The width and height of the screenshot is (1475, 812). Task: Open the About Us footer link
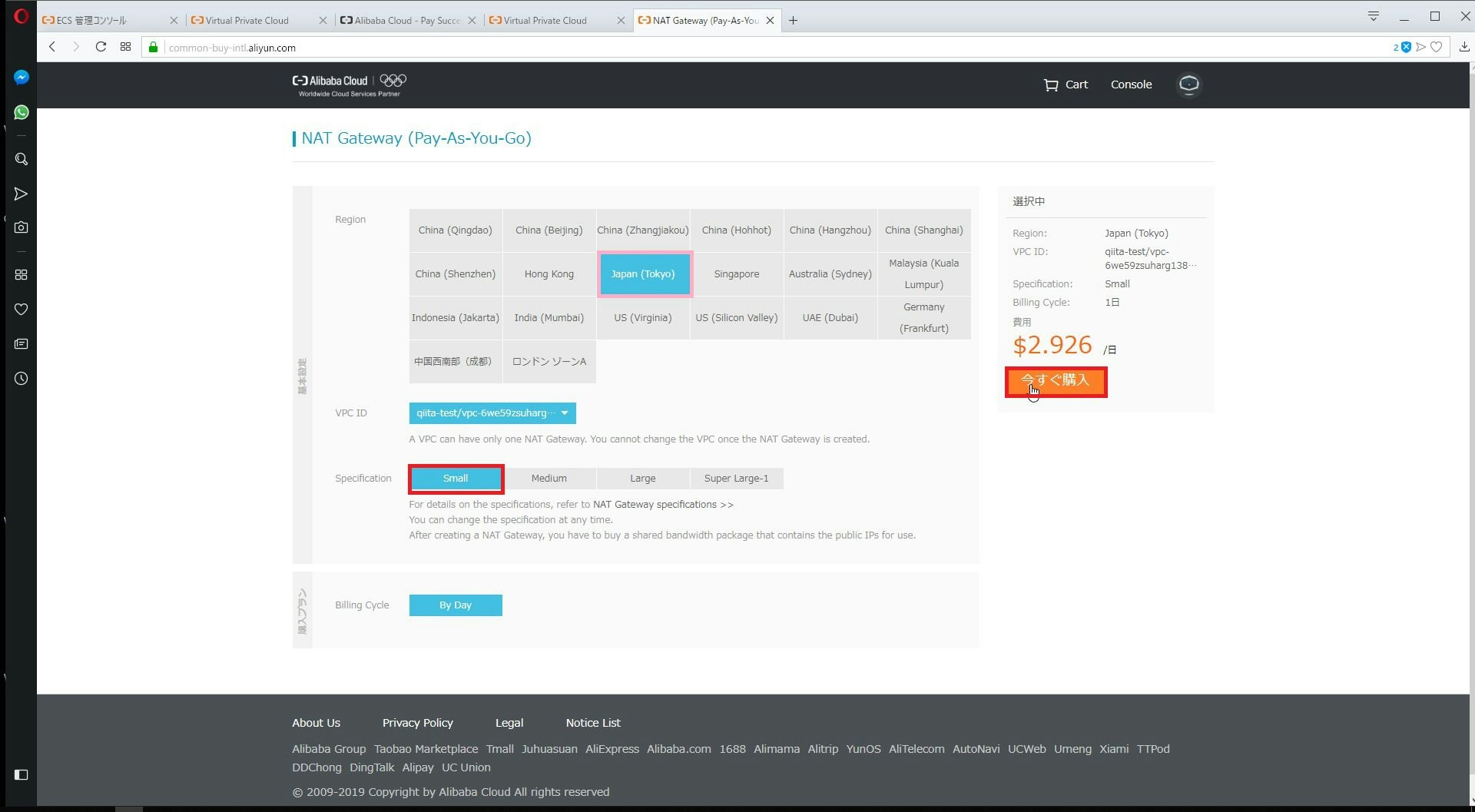[316, 723]
